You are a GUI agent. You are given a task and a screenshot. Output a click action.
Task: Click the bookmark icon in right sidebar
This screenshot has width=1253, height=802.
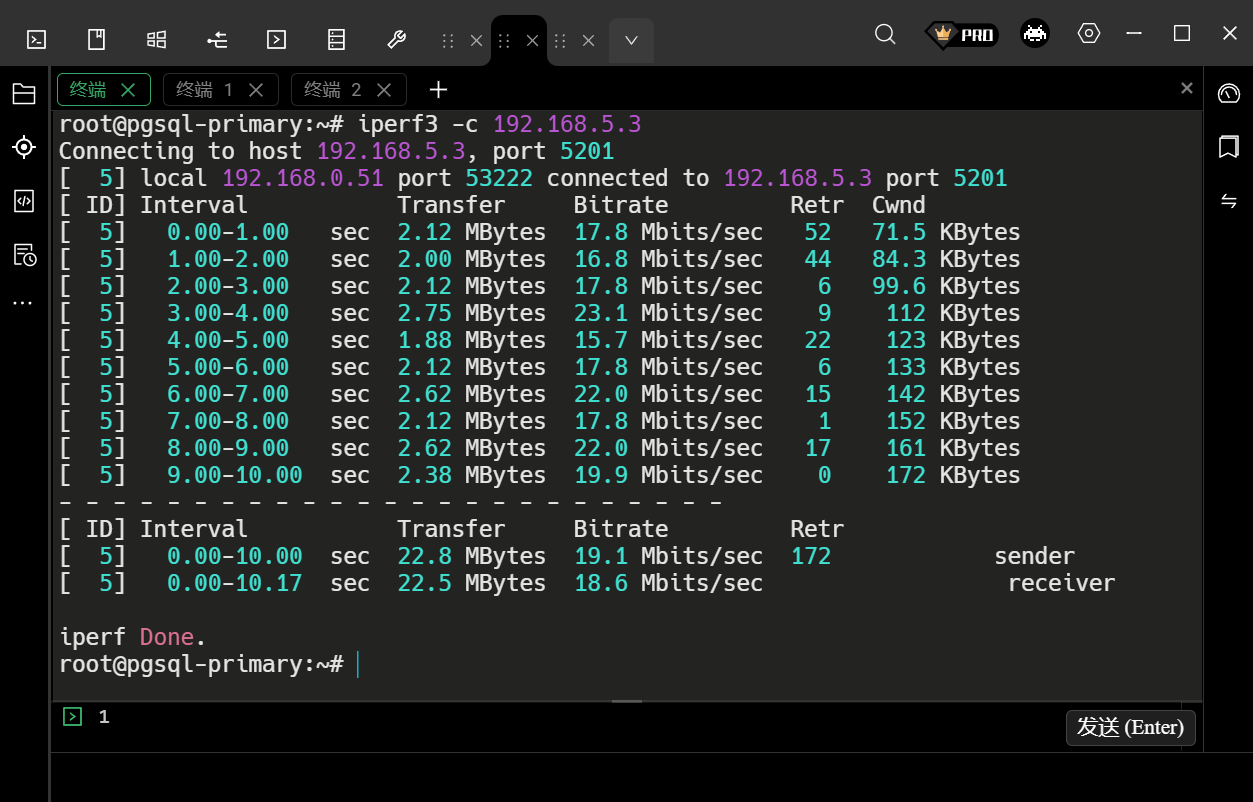(1228, 147)
